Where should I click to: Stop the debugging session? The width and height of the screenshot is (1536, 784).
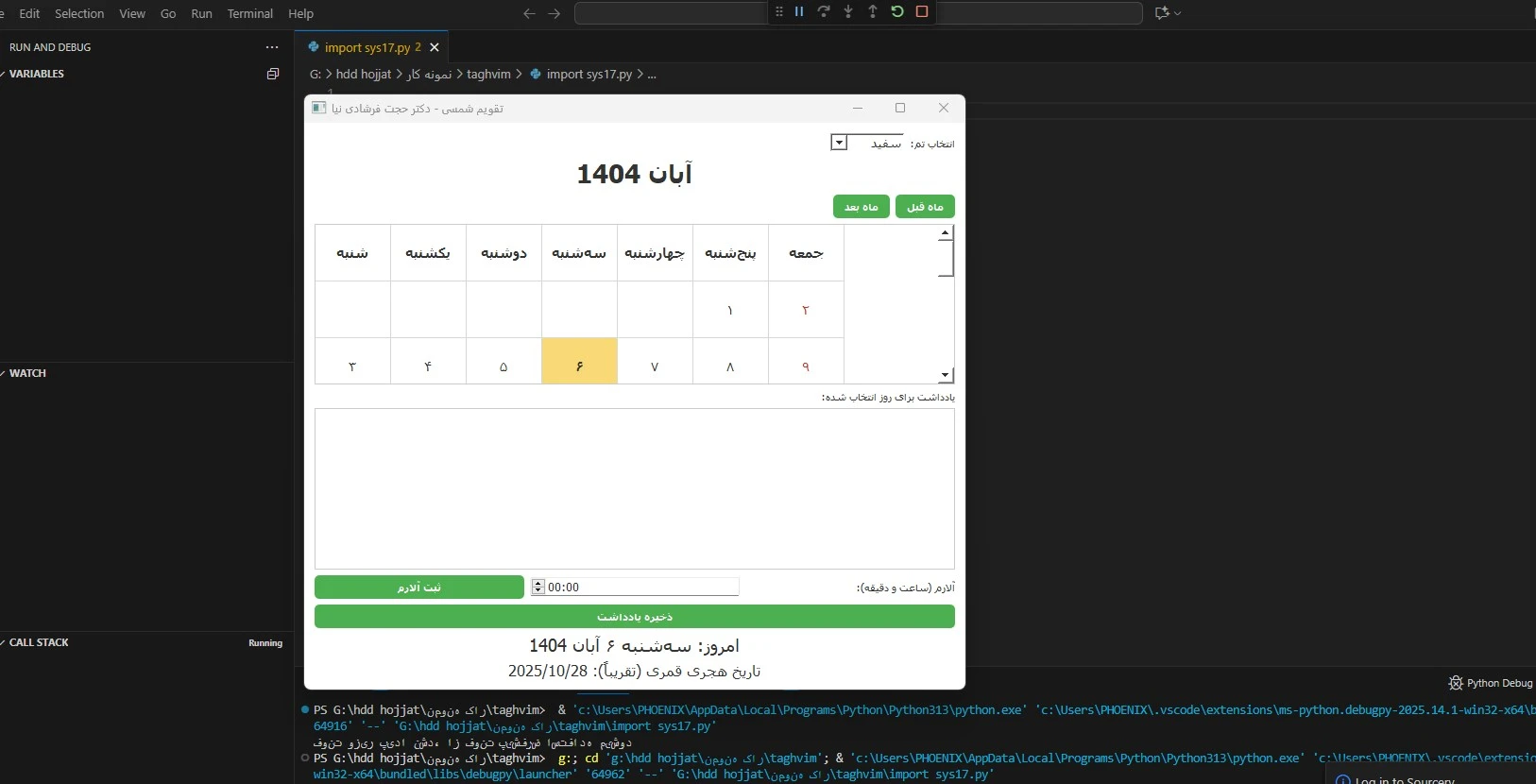(922, 12)
